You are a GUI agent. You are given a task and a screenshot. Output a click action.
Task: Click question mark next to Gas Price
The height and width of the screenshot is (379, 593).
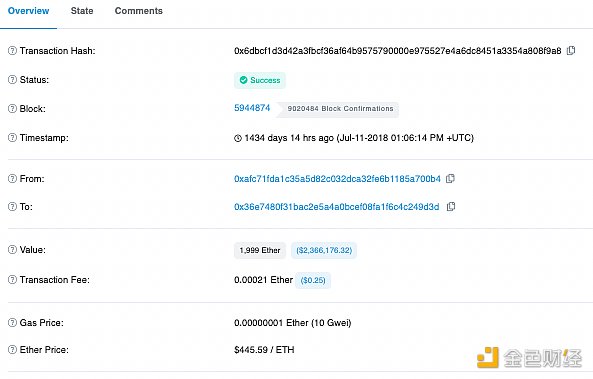tap(12, 323)
